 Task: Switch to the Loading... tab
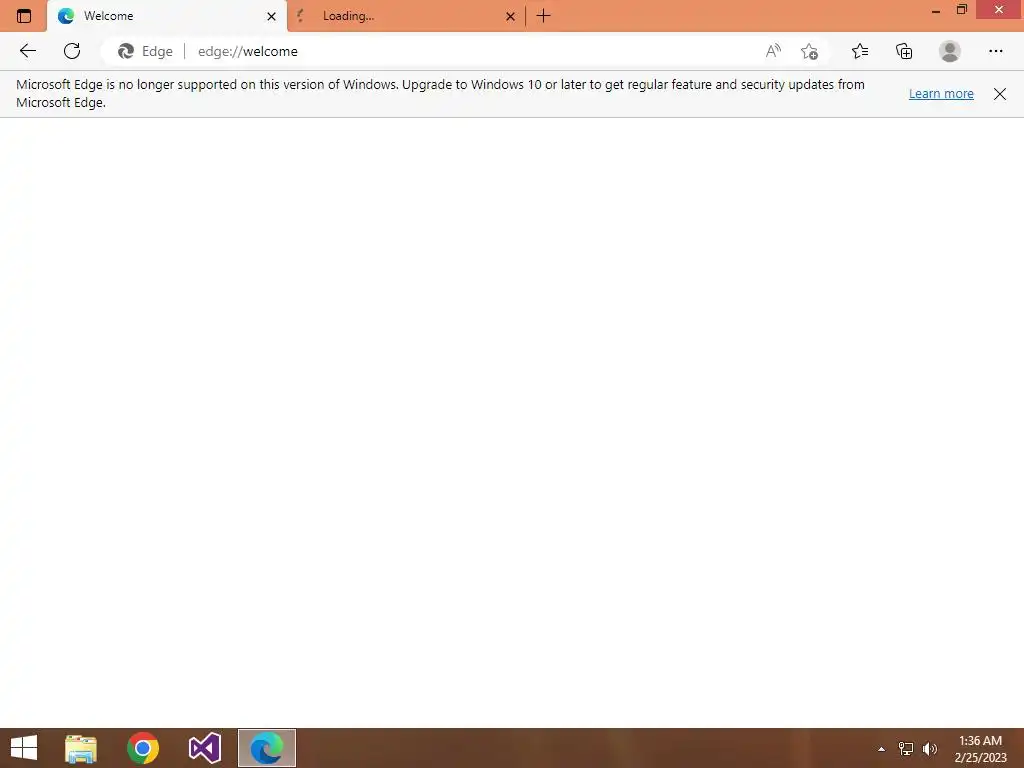tap(405, 16)
